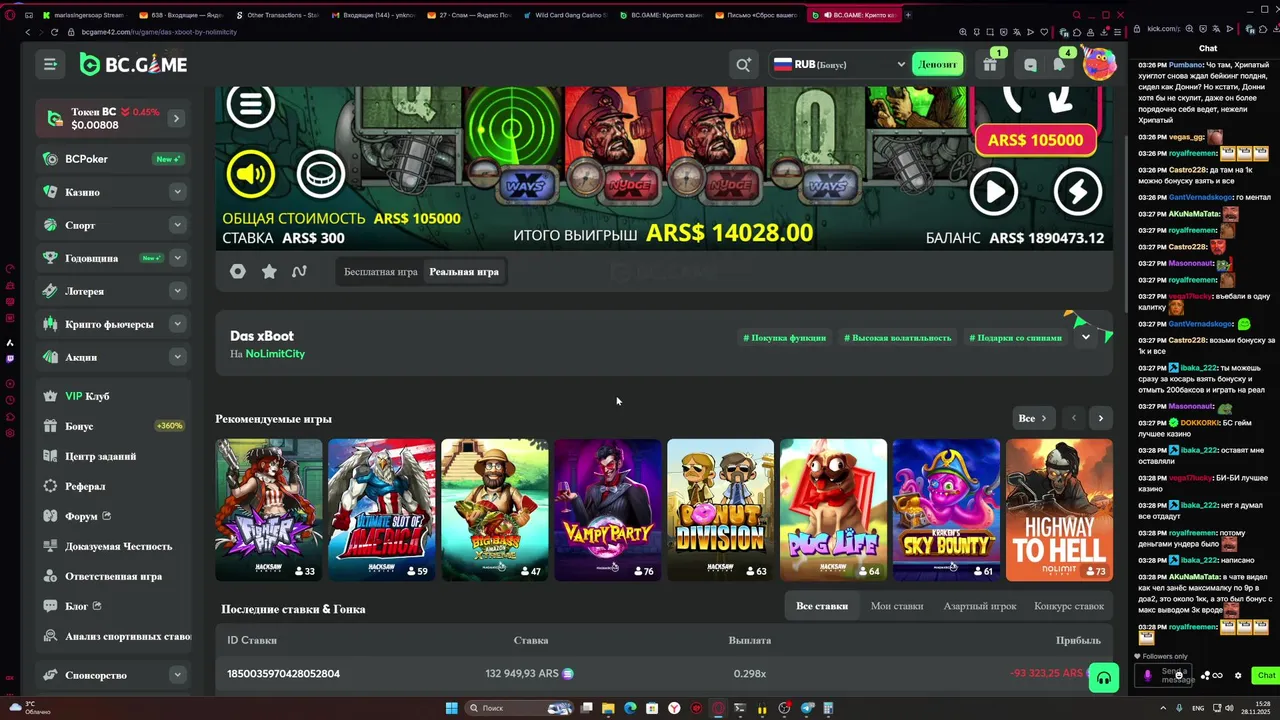
Task: Select the Все ставки tab
Action: (x=822, y=606)
